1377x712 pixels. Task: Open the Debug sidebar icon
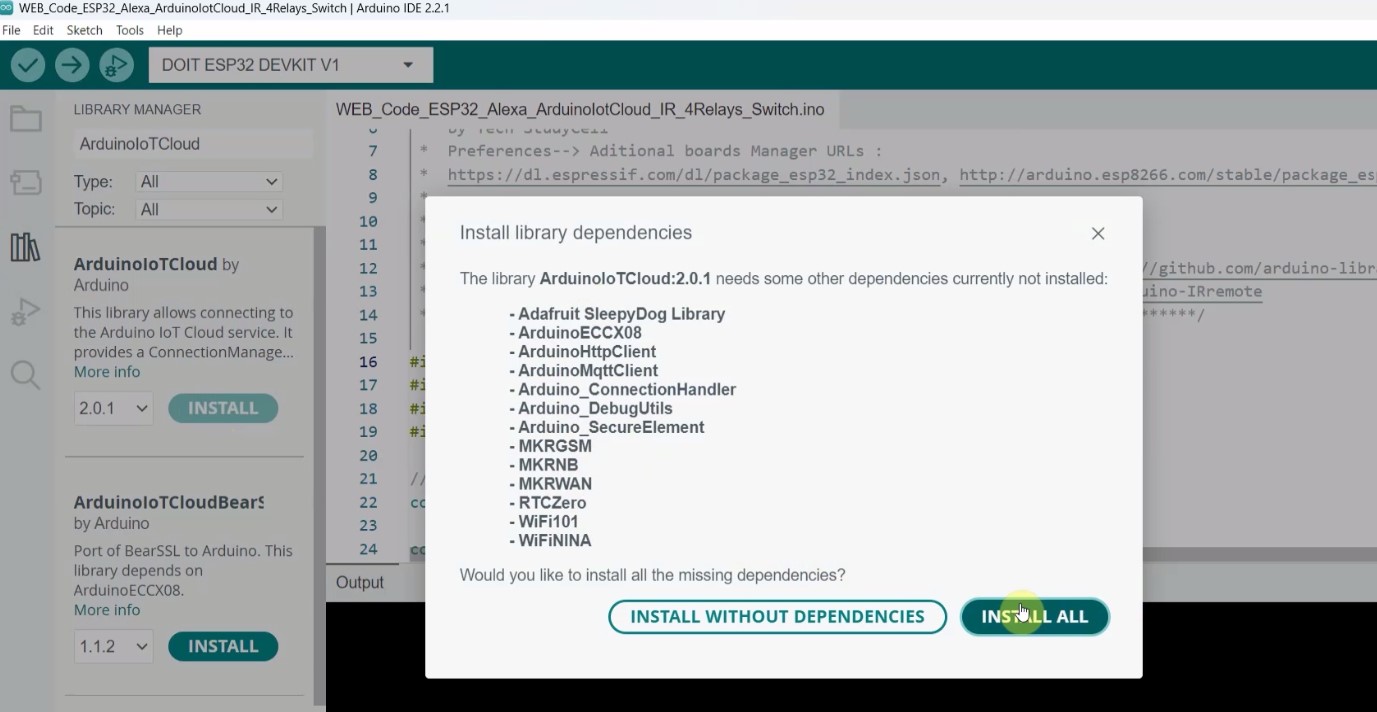point(25,312)
